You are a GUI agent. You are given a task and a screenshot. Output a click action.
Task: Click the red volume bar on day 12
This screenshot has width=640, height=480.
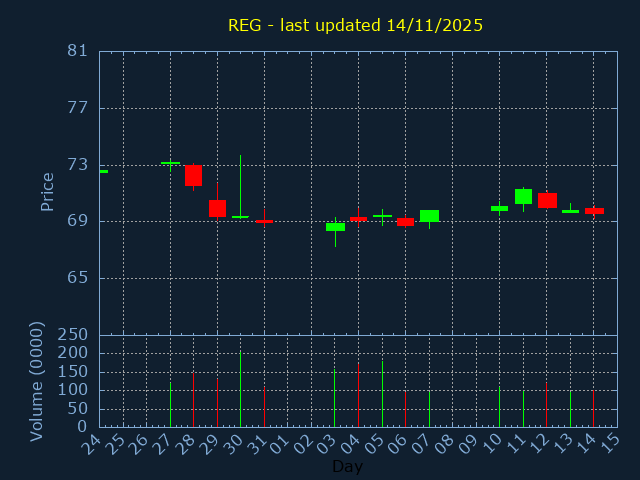(546, 405)
